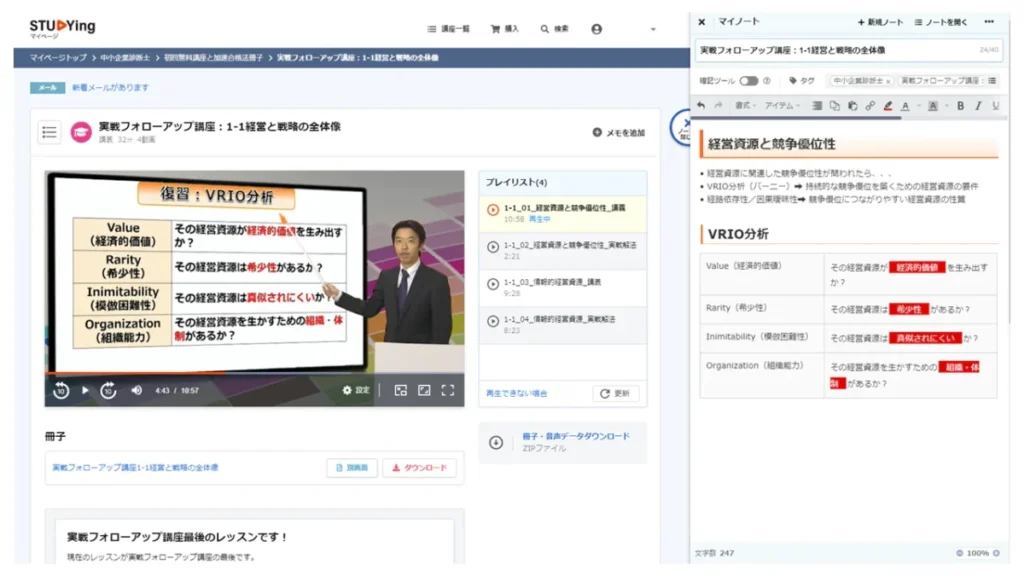Screen dimensions: 1024x576
Task: Open booklet in separate screen 別画面
Action: click(x=352, y=468)
